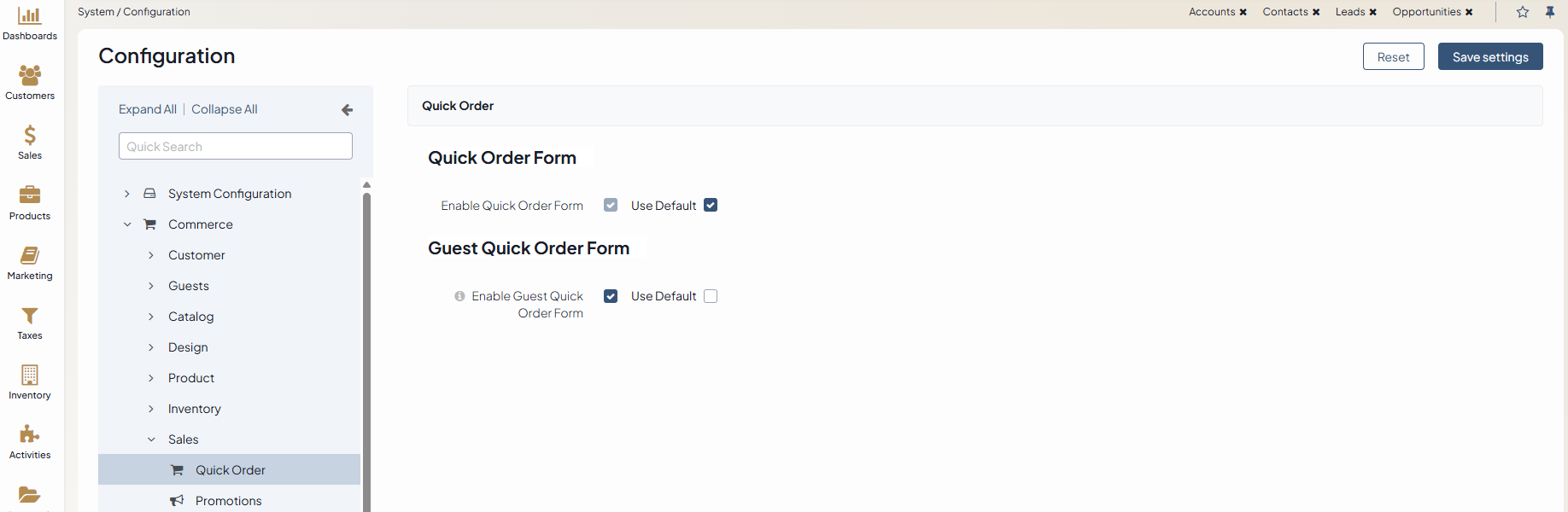1568x512 pixels.
Task: Click the Save settings button
Action: [1490, 57]
